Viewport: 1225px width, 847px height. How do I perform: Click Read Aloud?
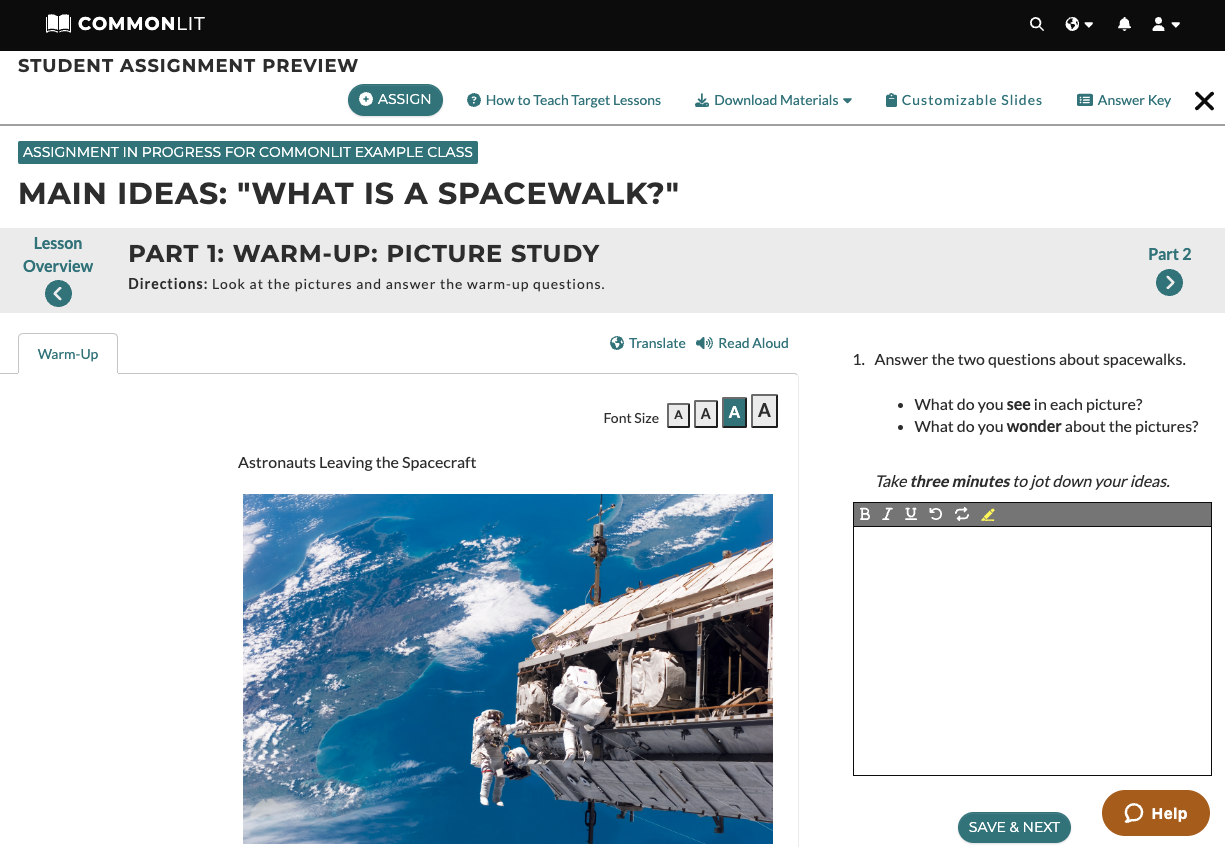tap(742, 343)
